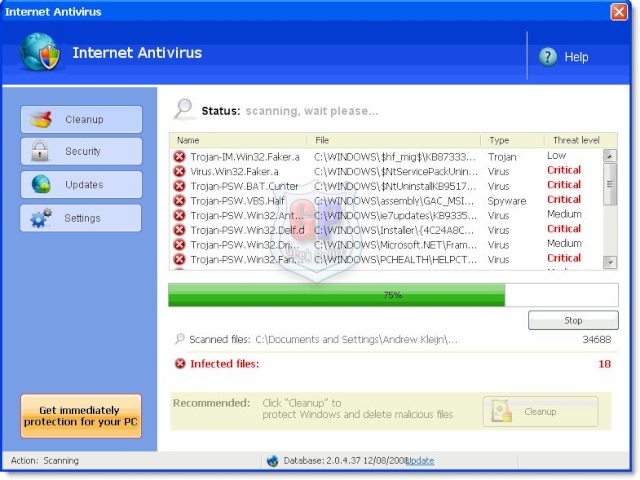This screenshot has height=480, width=640.
Task: Click the infected files count 18
Action: click(604, 364)
